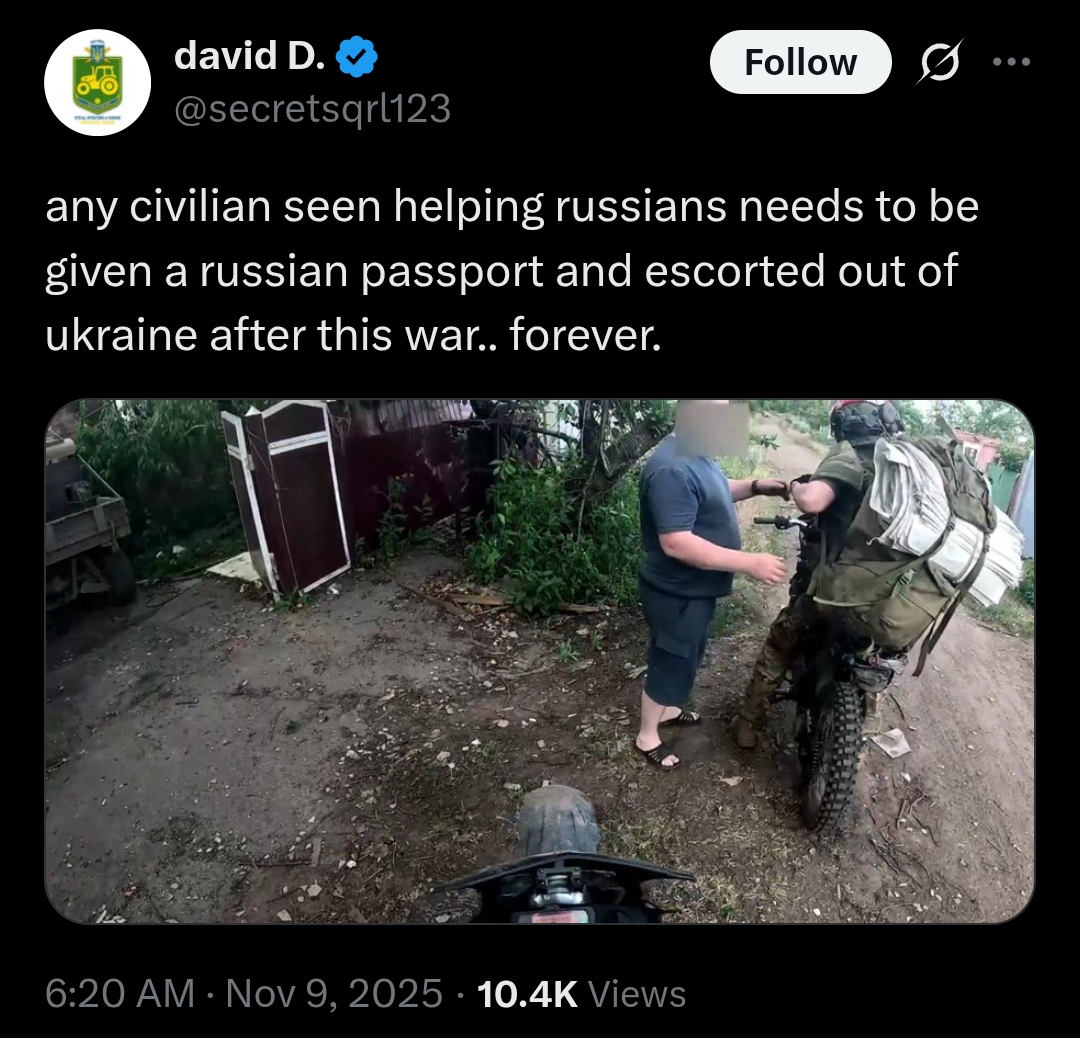Click the 6:20 AM post time
The image size is (1080, 1038).
(120, 994)
